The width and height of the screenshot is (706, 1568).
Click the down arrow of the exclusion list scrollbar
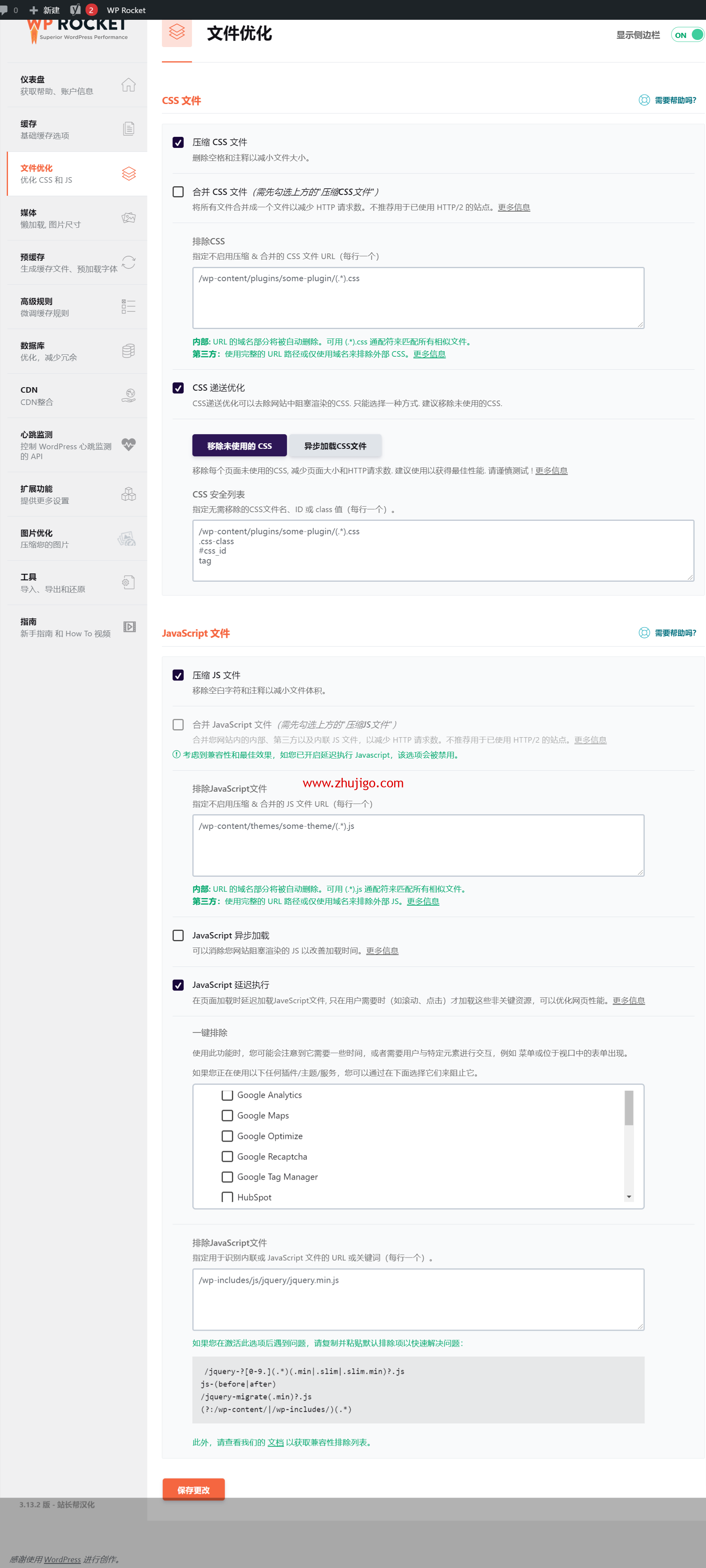pos(629,1197)
